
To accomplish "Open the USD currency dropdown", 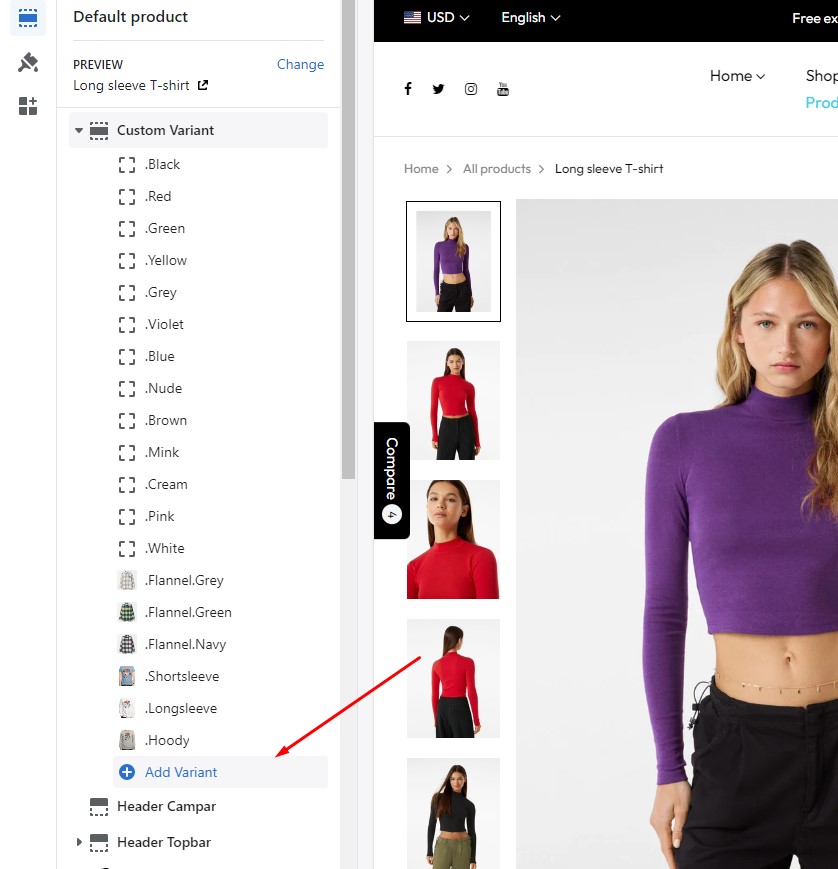I will 437,18.
